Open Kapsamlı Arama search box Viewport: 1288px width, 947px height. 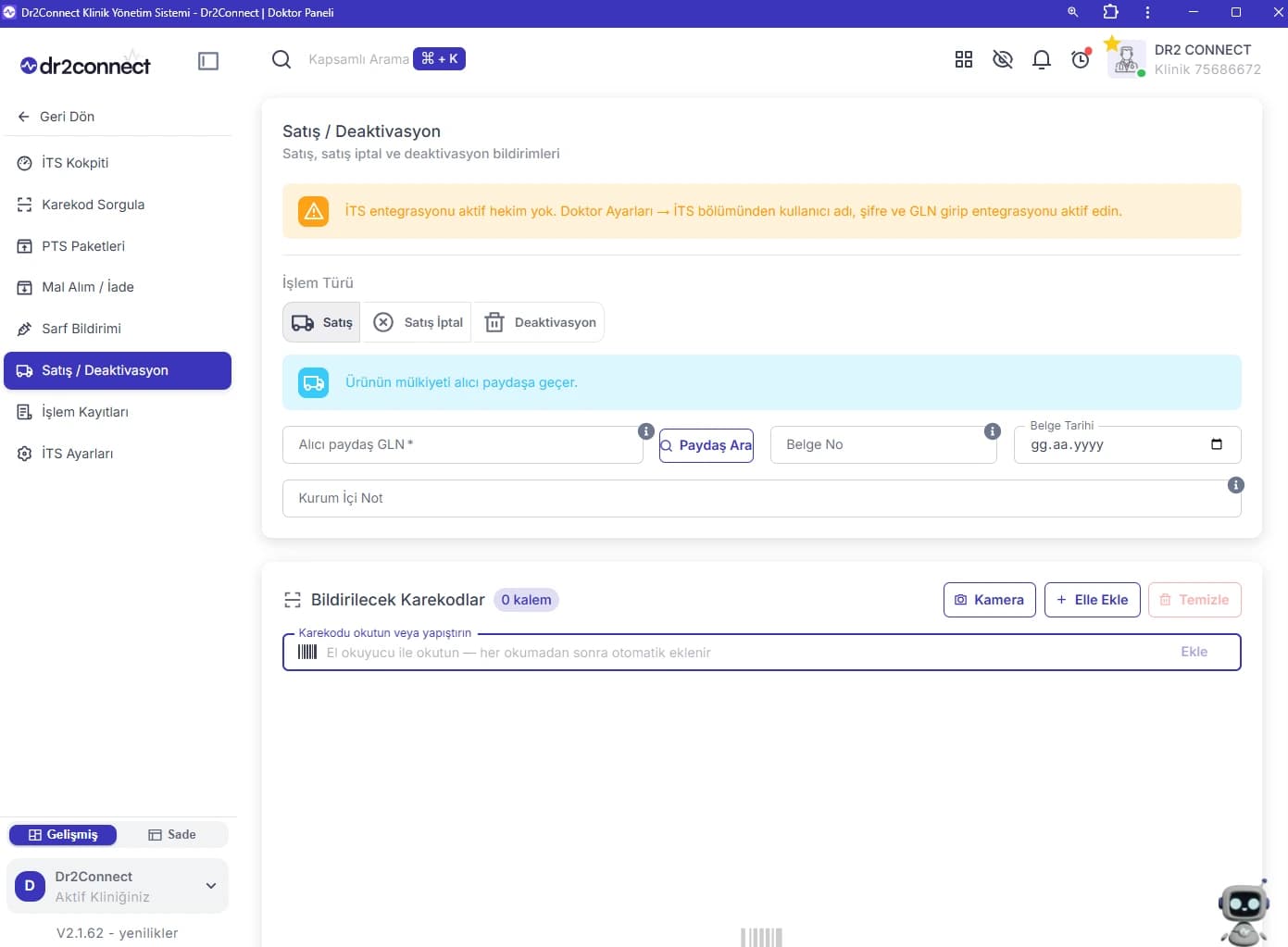pyautogui.click(x=358, y=59)
